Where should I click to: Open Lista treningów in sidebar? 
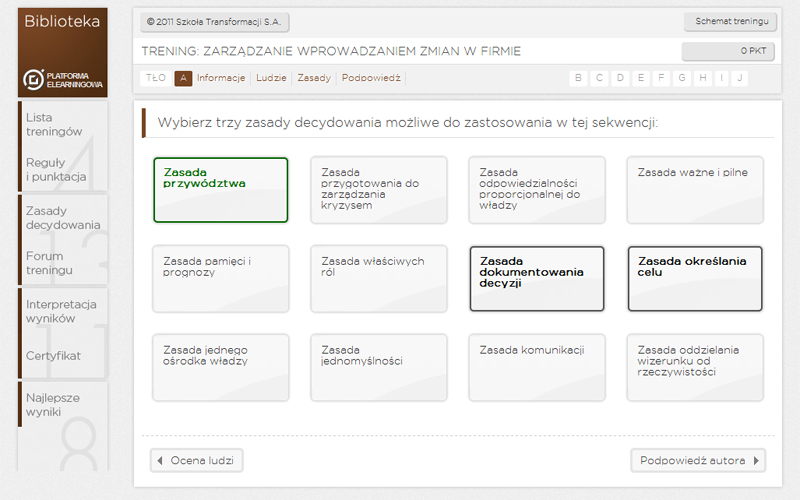[54, 124]
